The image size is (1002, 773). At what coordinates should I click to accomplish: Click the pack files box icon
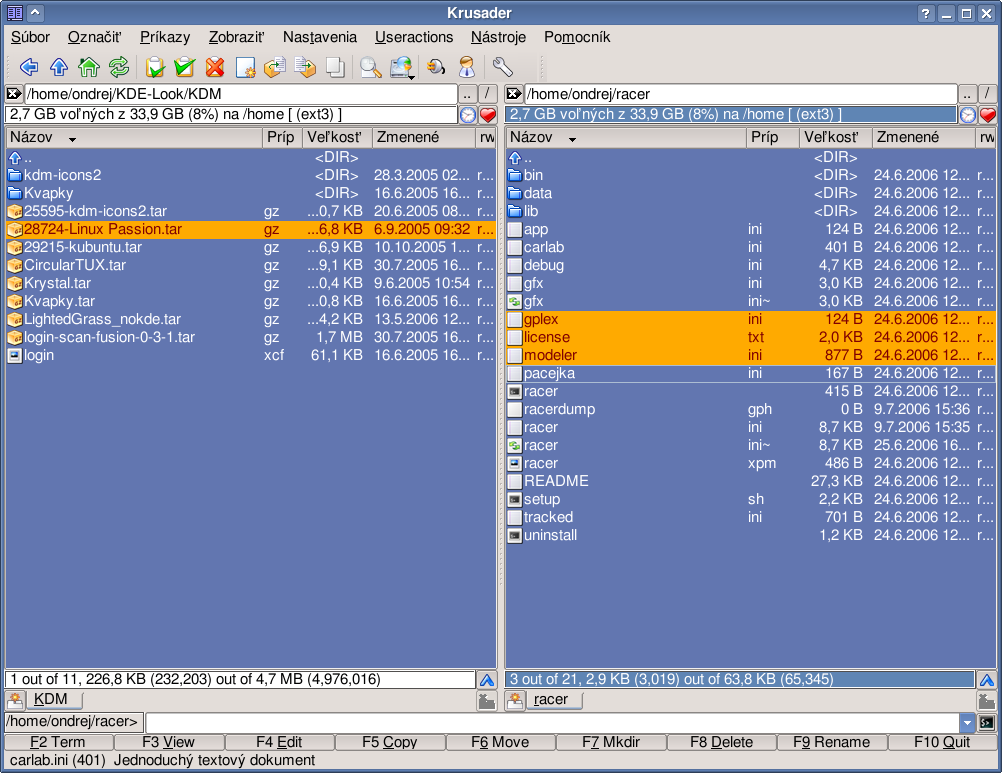(x=275, y=66)
